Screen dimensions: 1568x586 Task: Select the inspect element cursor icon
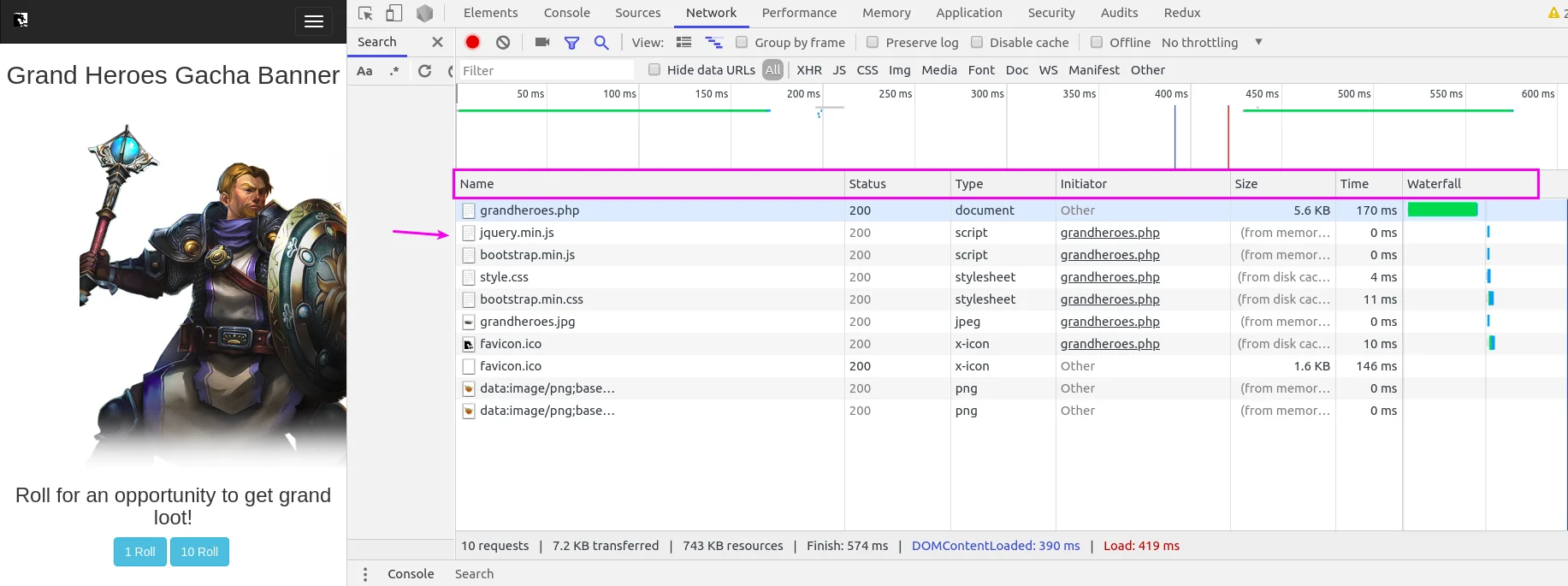tap(365, 13)
